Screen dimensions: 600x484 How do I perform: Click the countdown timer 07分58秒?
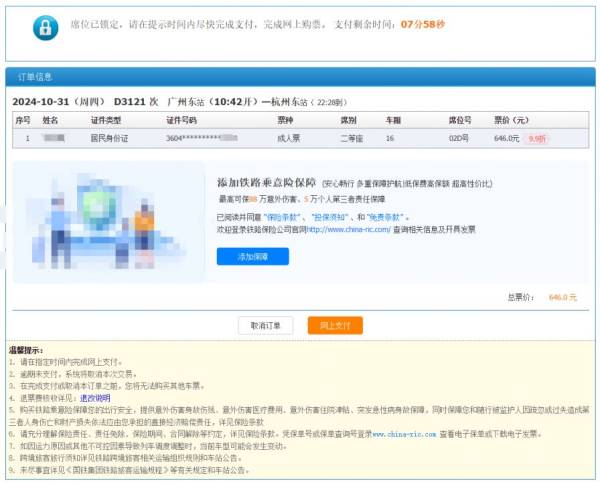[x=422, y=24]
